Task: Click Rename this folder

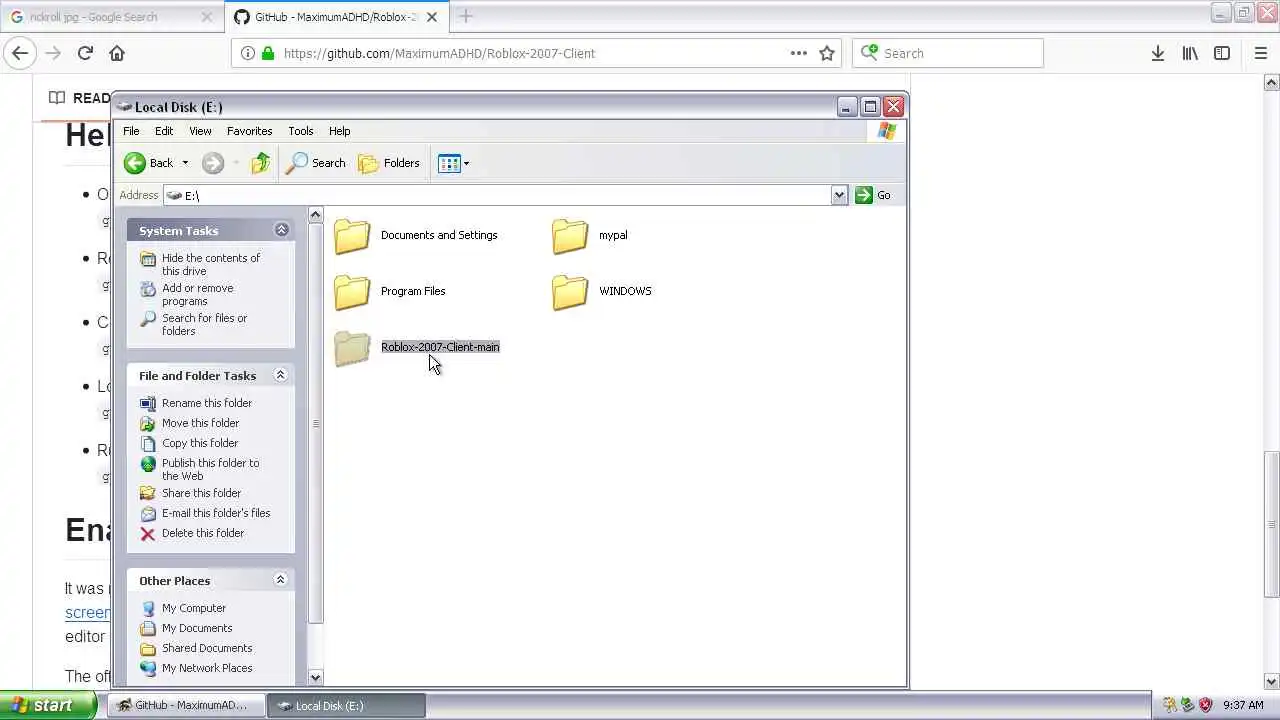Action: pos(196,403)
